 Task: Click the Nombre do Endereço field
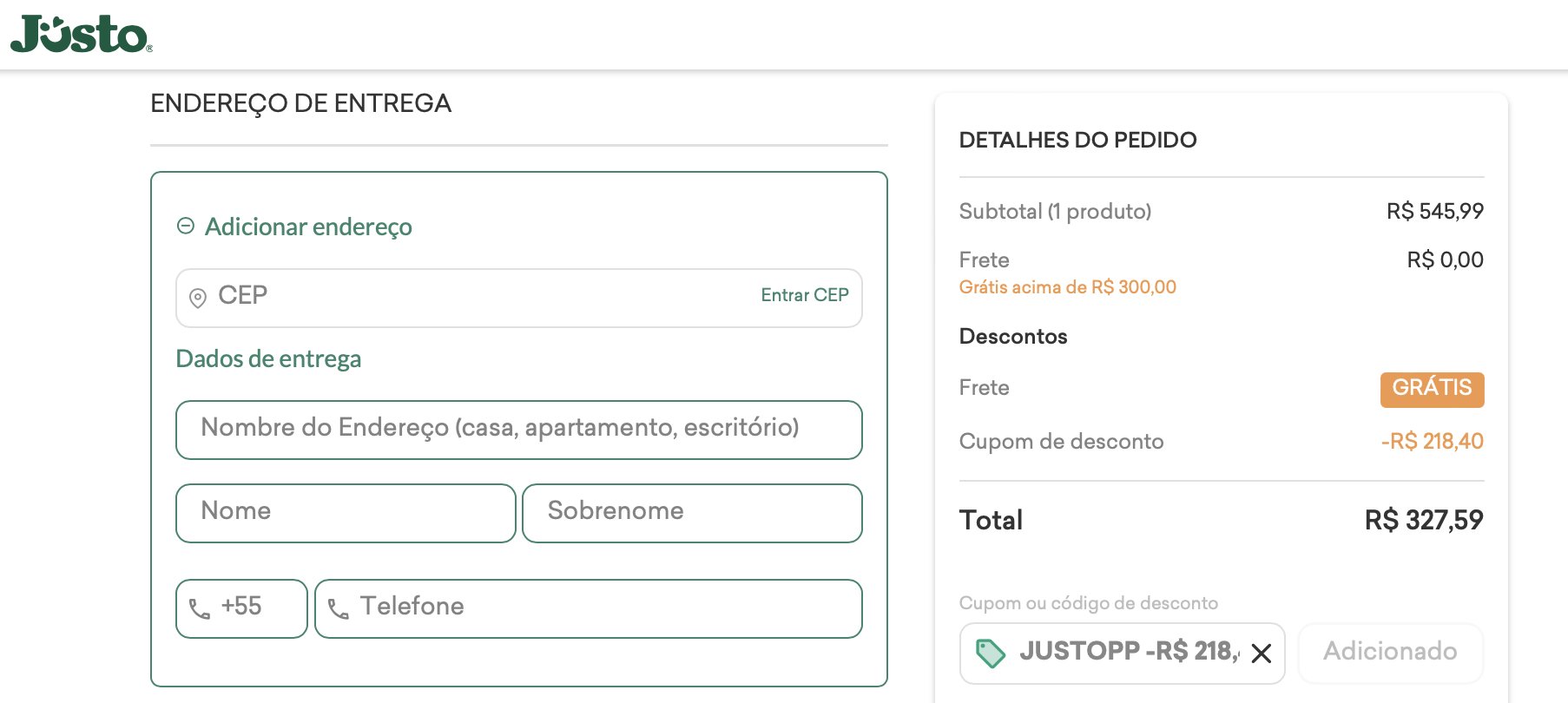tap(518, 430)
